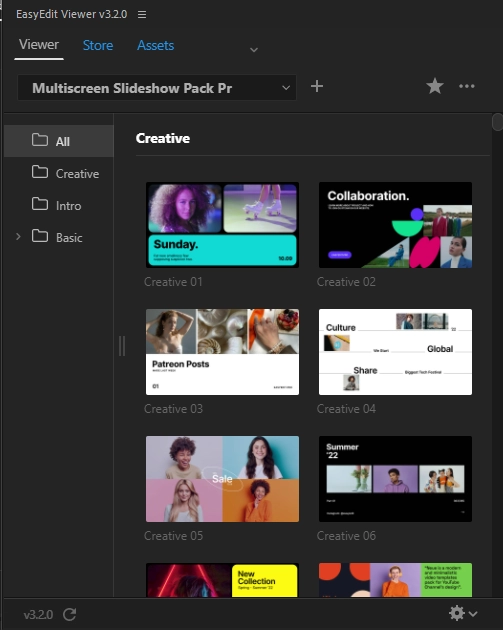Select the Creative 01 Sunday thumbnail
503x630 pixels.
pos(222,225)
